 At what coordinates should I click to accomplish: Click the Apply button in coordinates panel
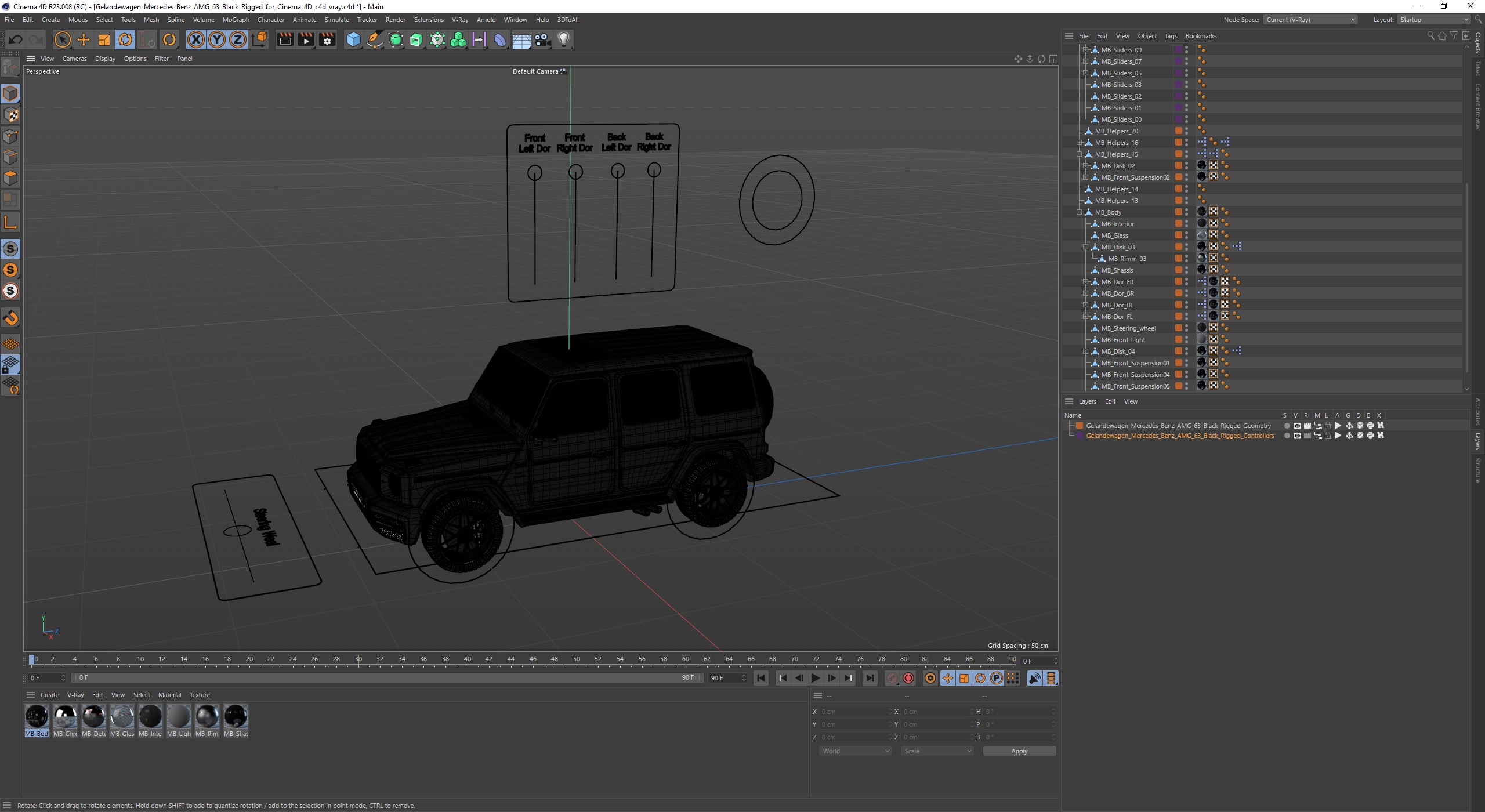pyautogui.click(x=1019, y=751)
